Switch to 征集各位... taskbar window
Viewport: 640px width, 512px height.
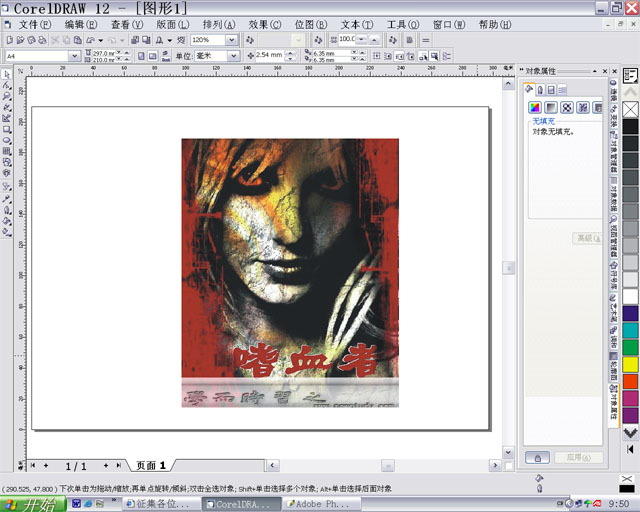(161, 504)
